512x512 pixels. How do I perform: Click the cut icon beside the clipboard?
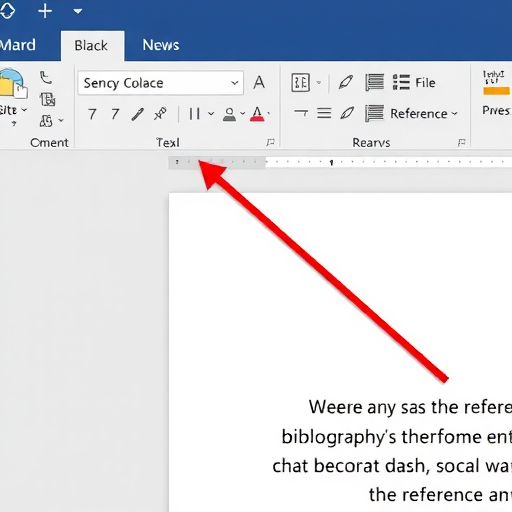tap(46, 78)
